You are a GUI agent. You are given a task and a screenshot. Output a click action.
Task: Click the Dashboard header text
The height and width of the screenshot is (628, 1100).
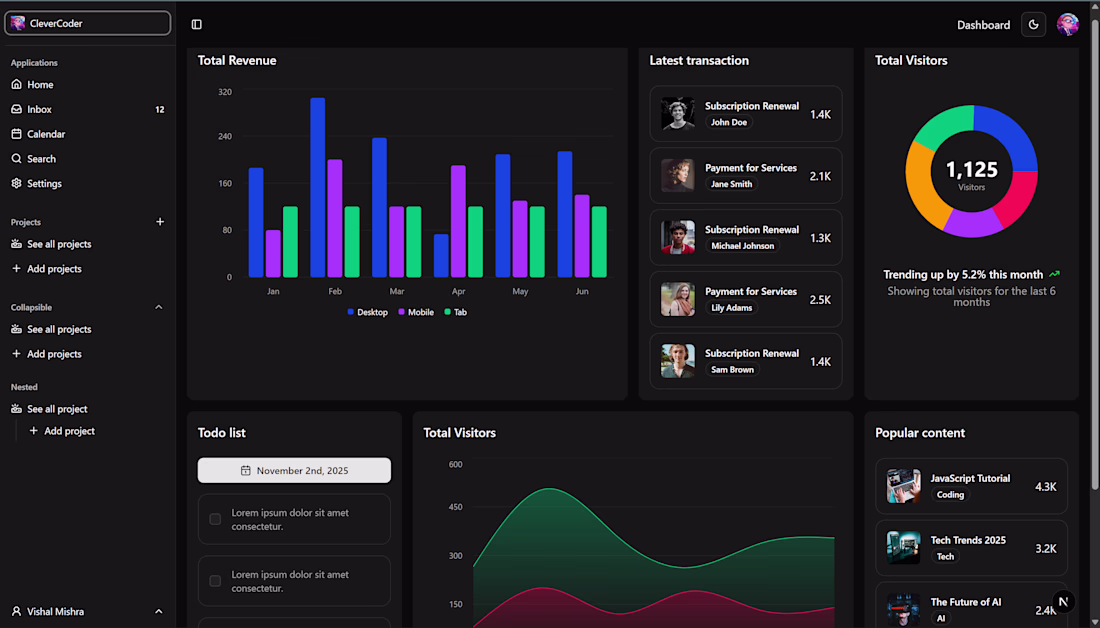[984, 25]
